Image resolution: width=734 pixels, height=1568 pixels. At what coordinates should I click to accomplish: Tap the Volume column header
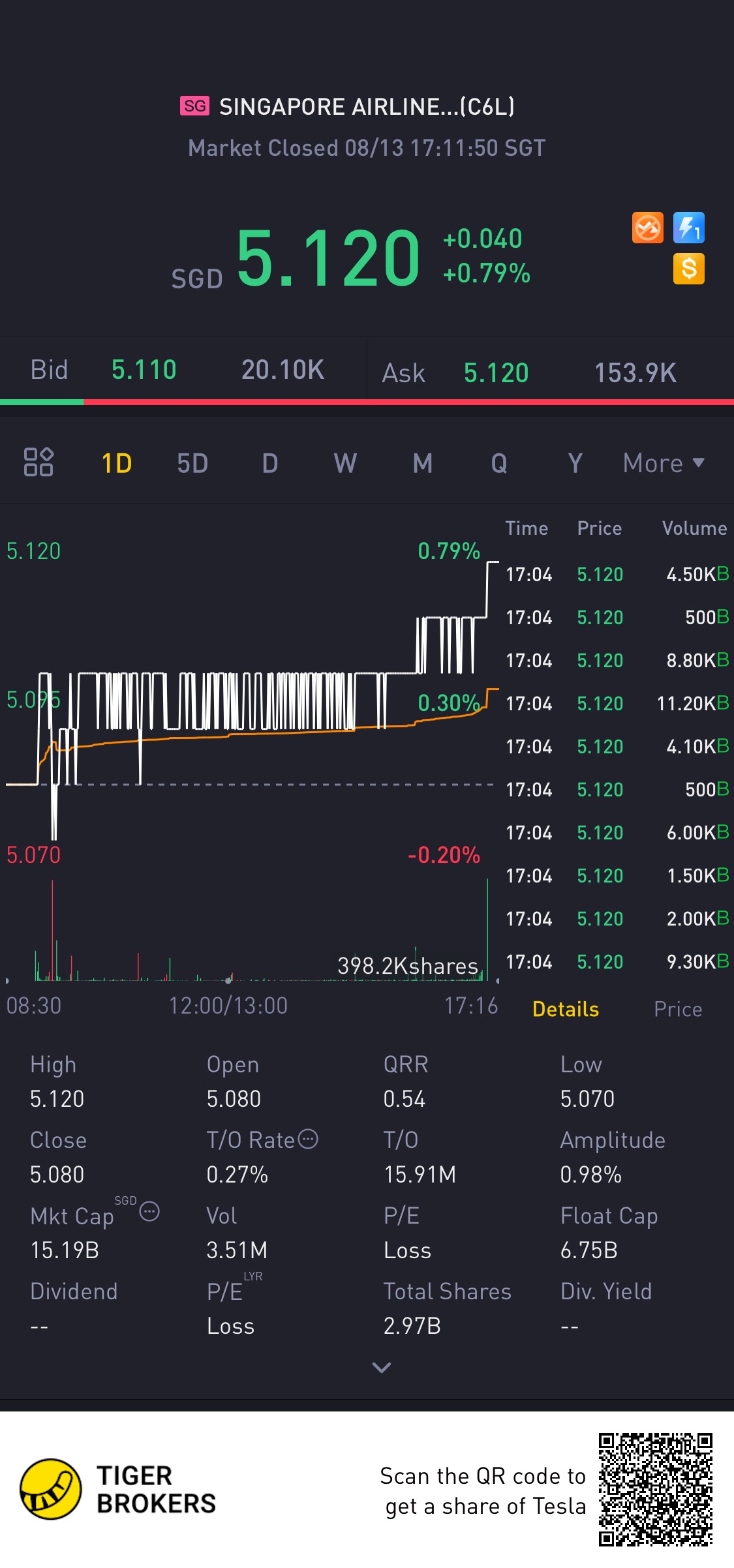694,528
